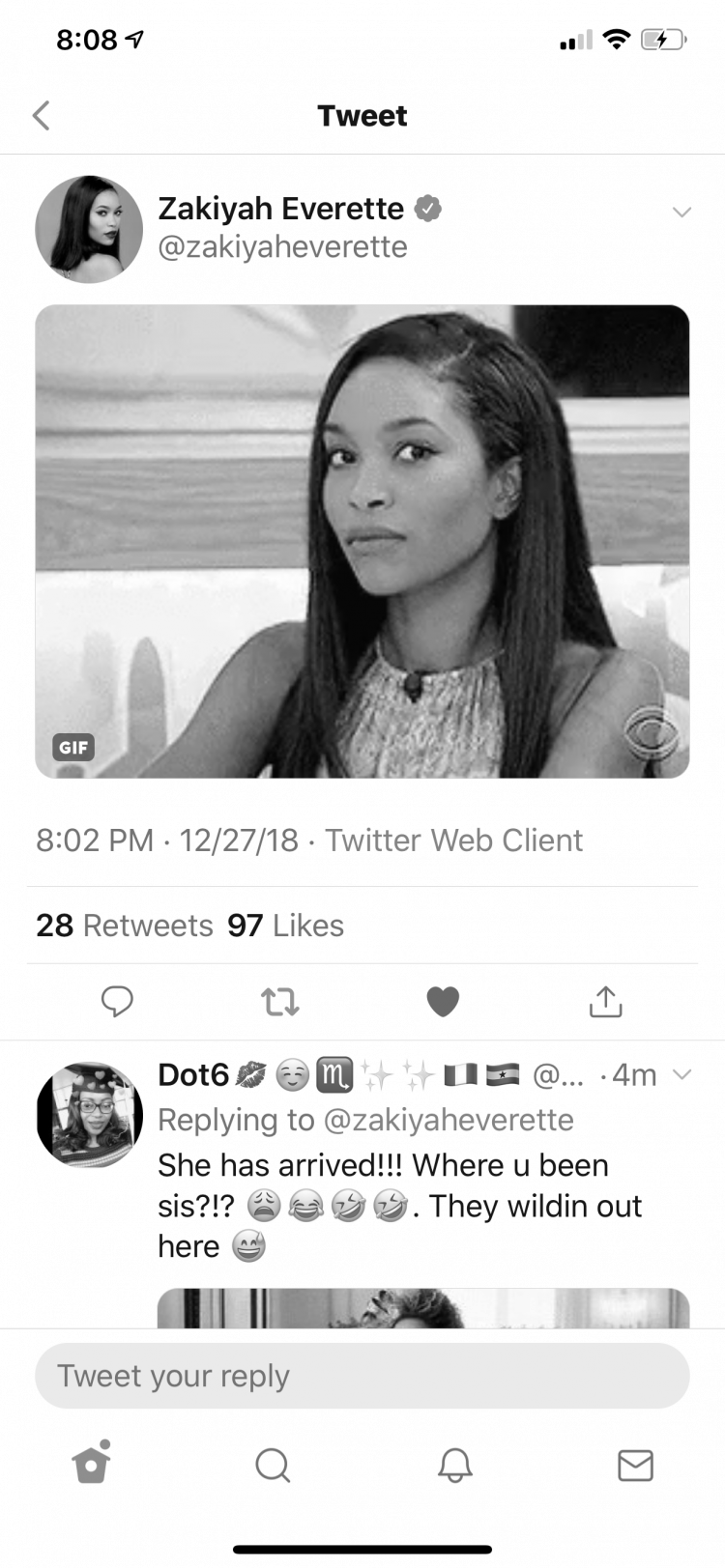This screenshot has height=1568, width=725.
Task: Open the Notifications bell tab
Action: point(454,1465)
